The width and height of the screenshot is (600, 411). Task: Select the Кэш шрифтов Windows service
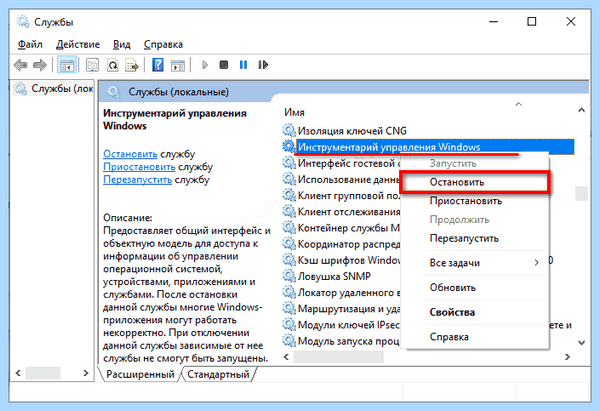pyautogui.click(x=349, y=260)
